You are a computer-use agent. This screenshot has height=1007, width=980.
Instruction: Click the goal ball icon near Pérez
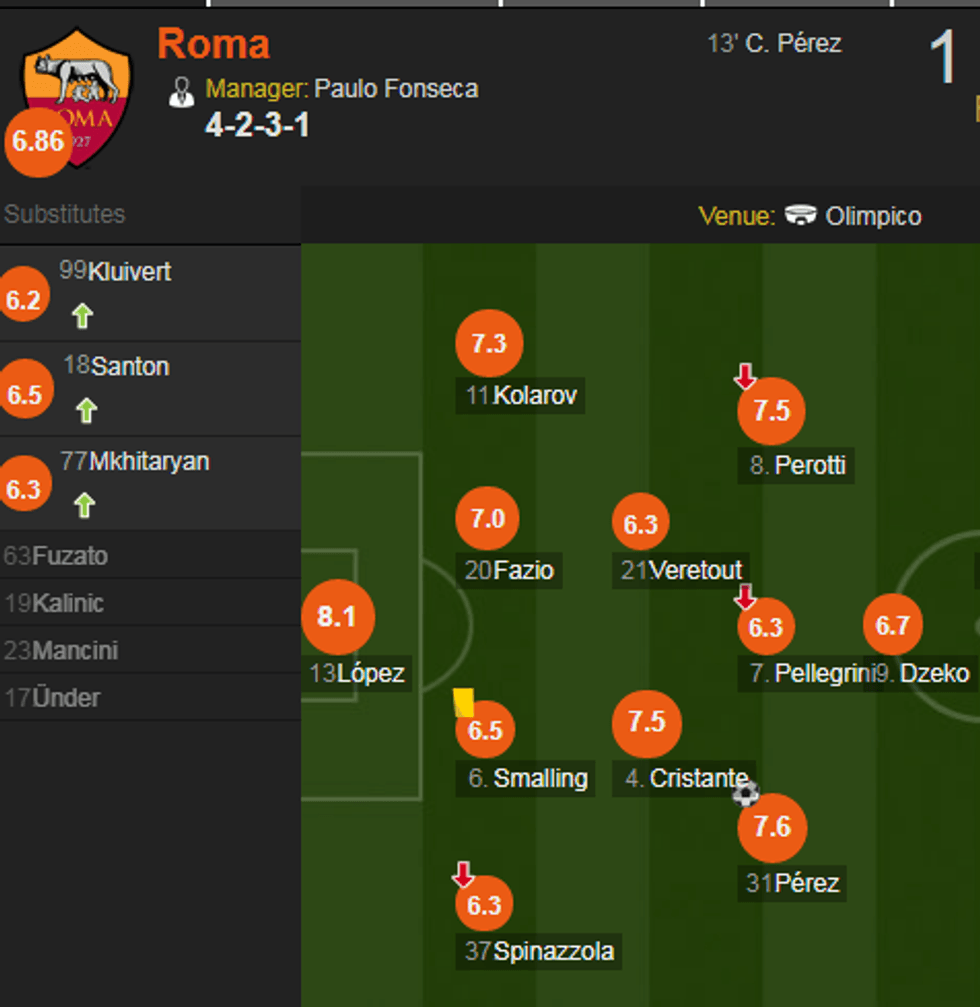(x=745, y=794)
